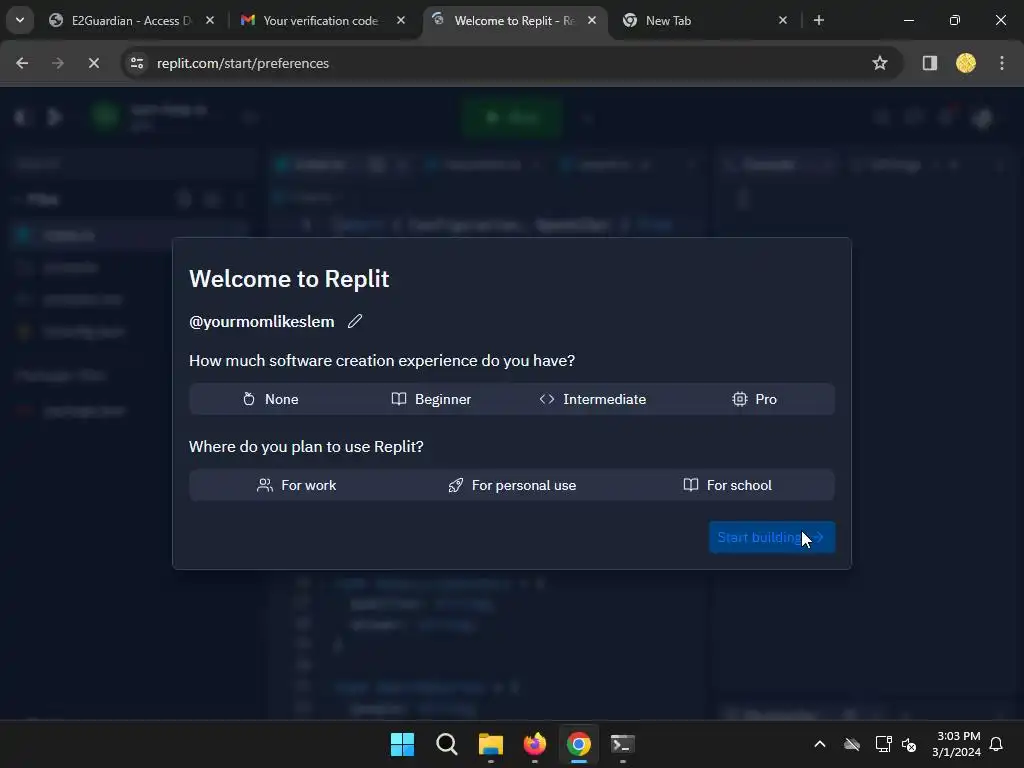Click the muted volume tray icon
Screen dimensions: 1024x768
[x=909, y=744]
